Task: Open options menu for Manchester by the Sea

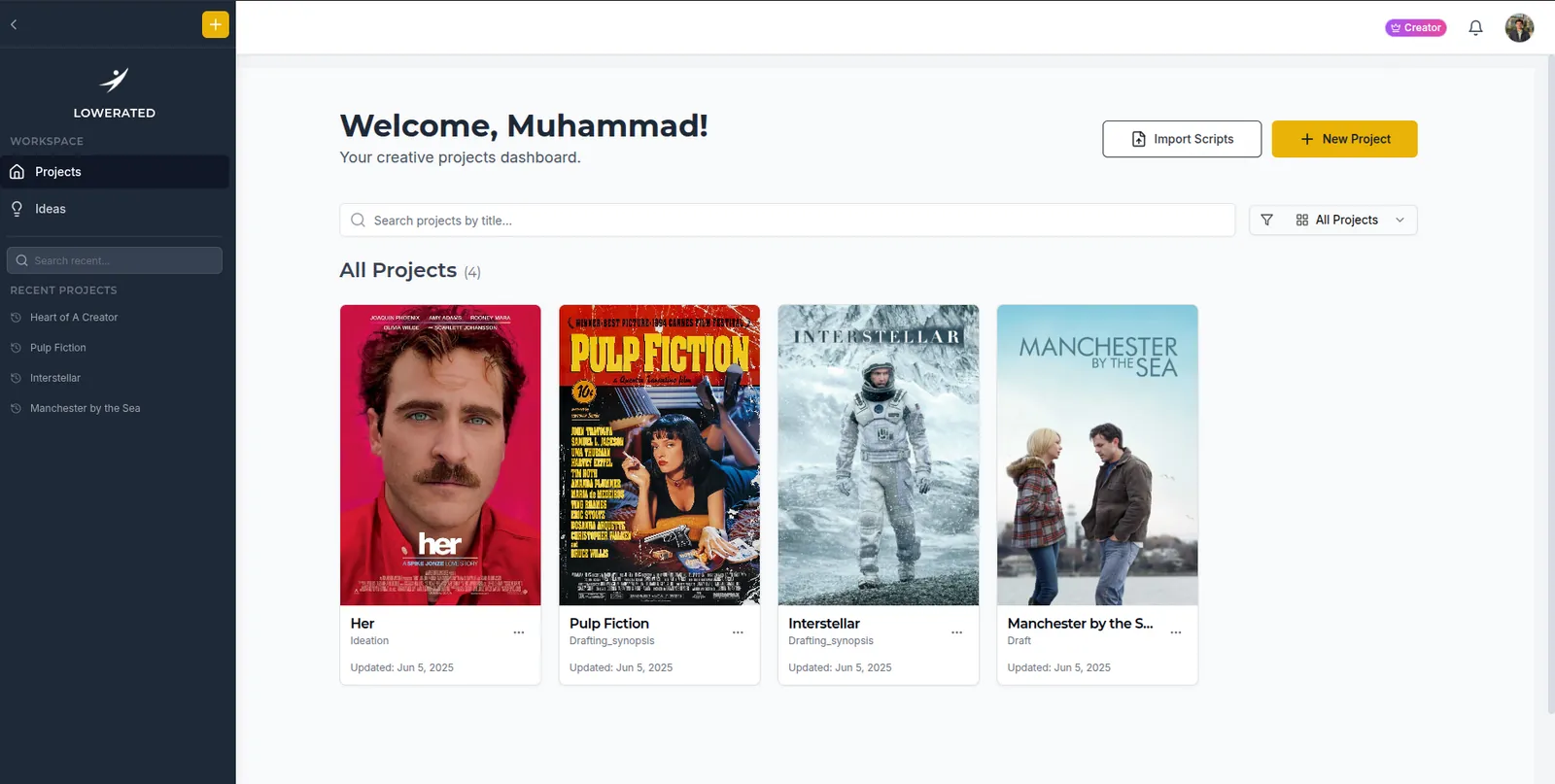Action: (x=1176, y=632)
